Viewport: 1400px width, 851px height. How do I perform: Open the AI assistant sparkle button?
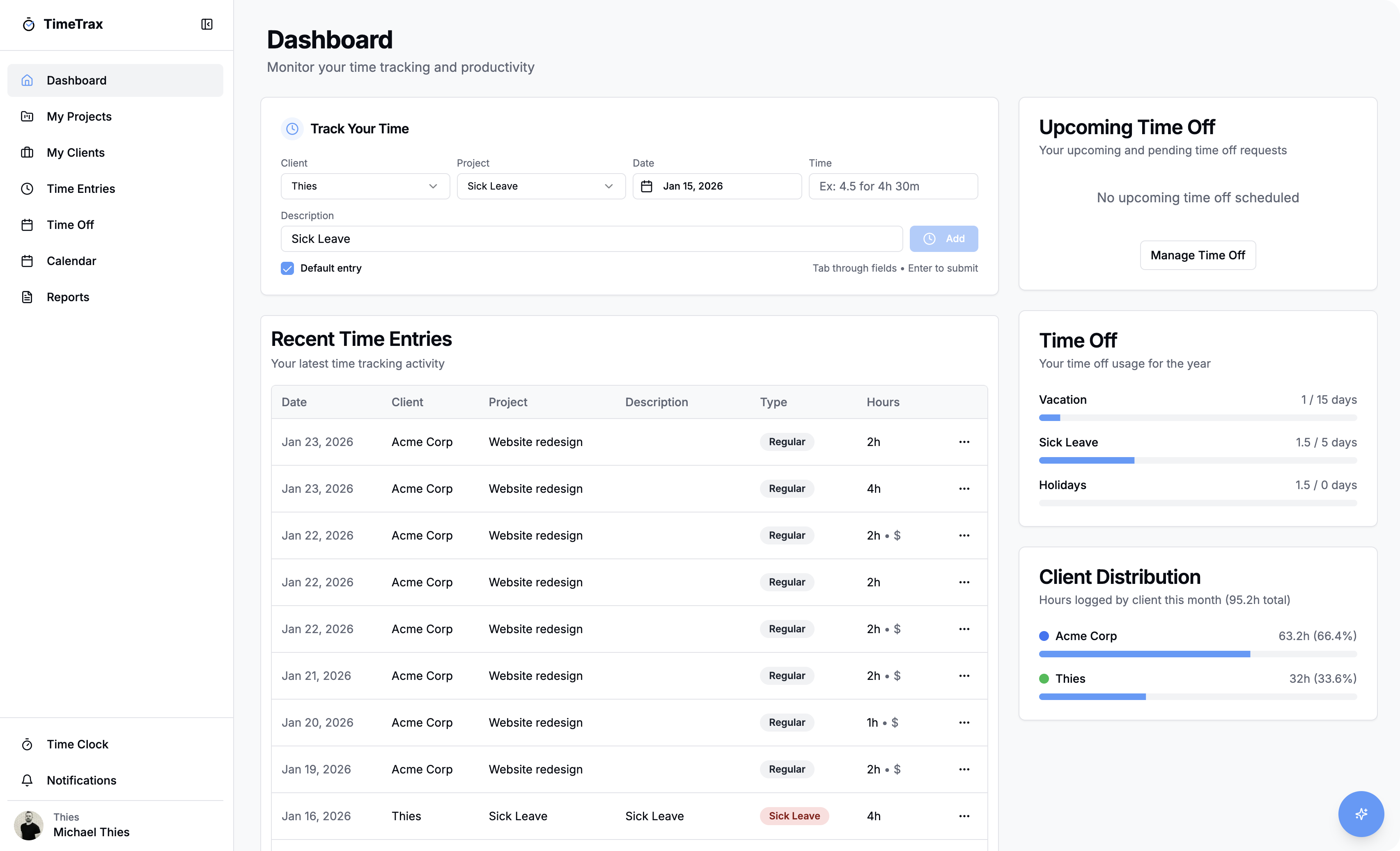point(1361,814)
